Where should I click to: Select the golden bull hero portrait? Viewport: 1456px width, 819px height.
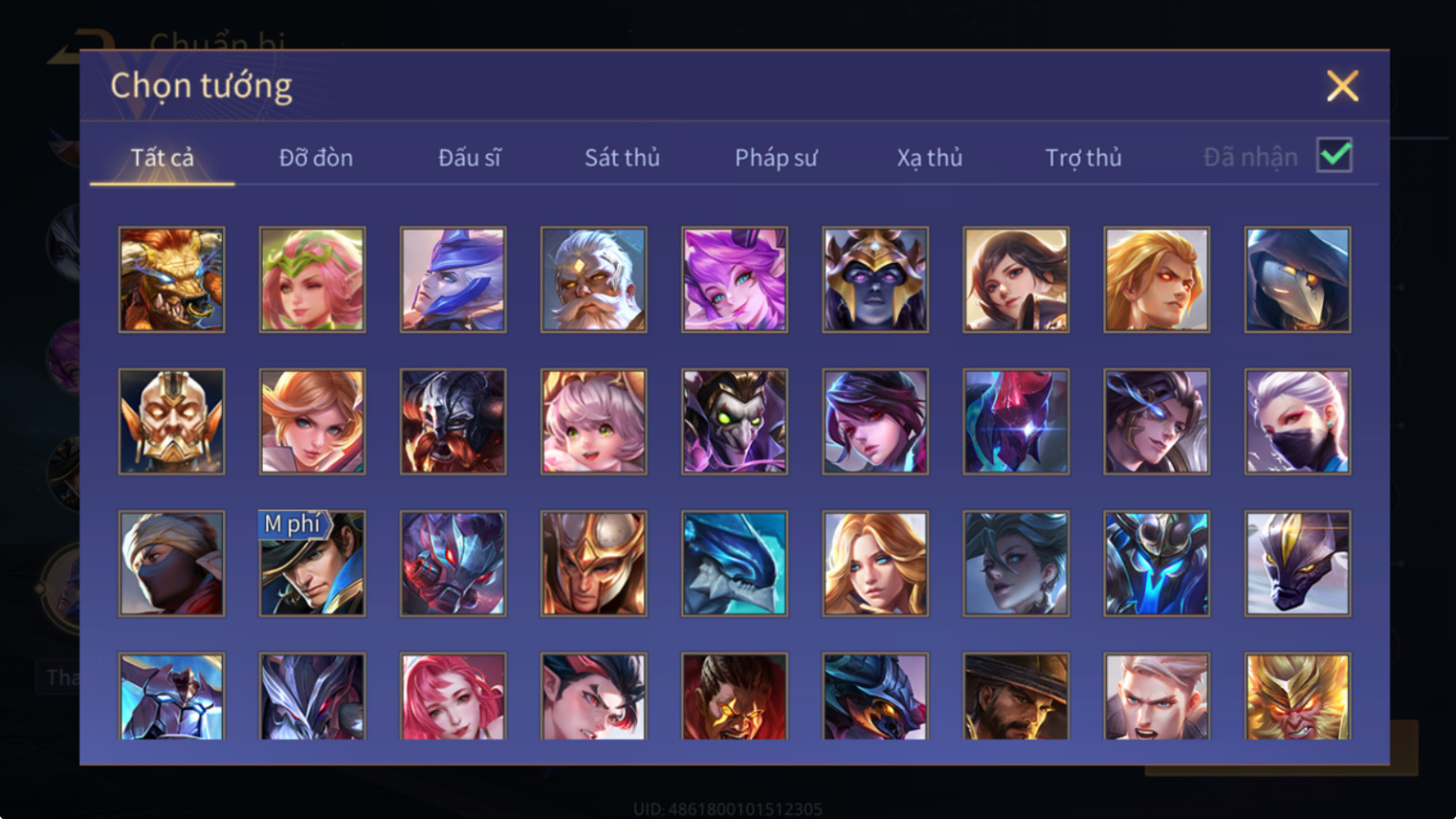pyautogui.click(x=172, y=280)
